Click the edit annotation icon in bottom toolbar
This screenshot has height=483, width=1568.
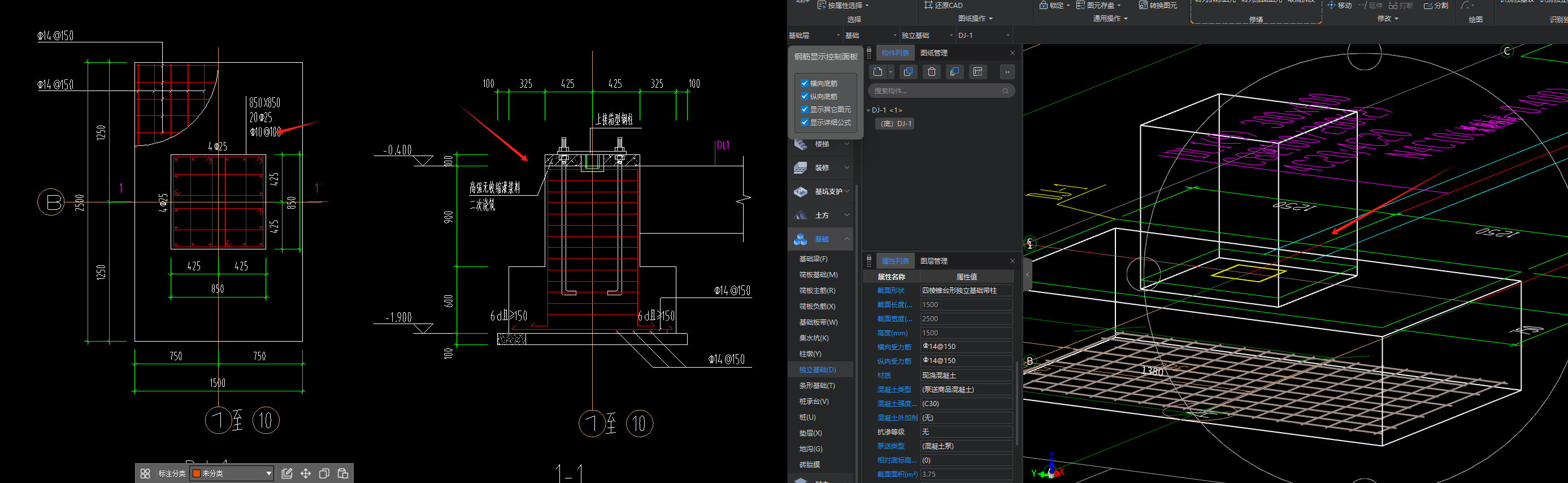pos(286,473)
